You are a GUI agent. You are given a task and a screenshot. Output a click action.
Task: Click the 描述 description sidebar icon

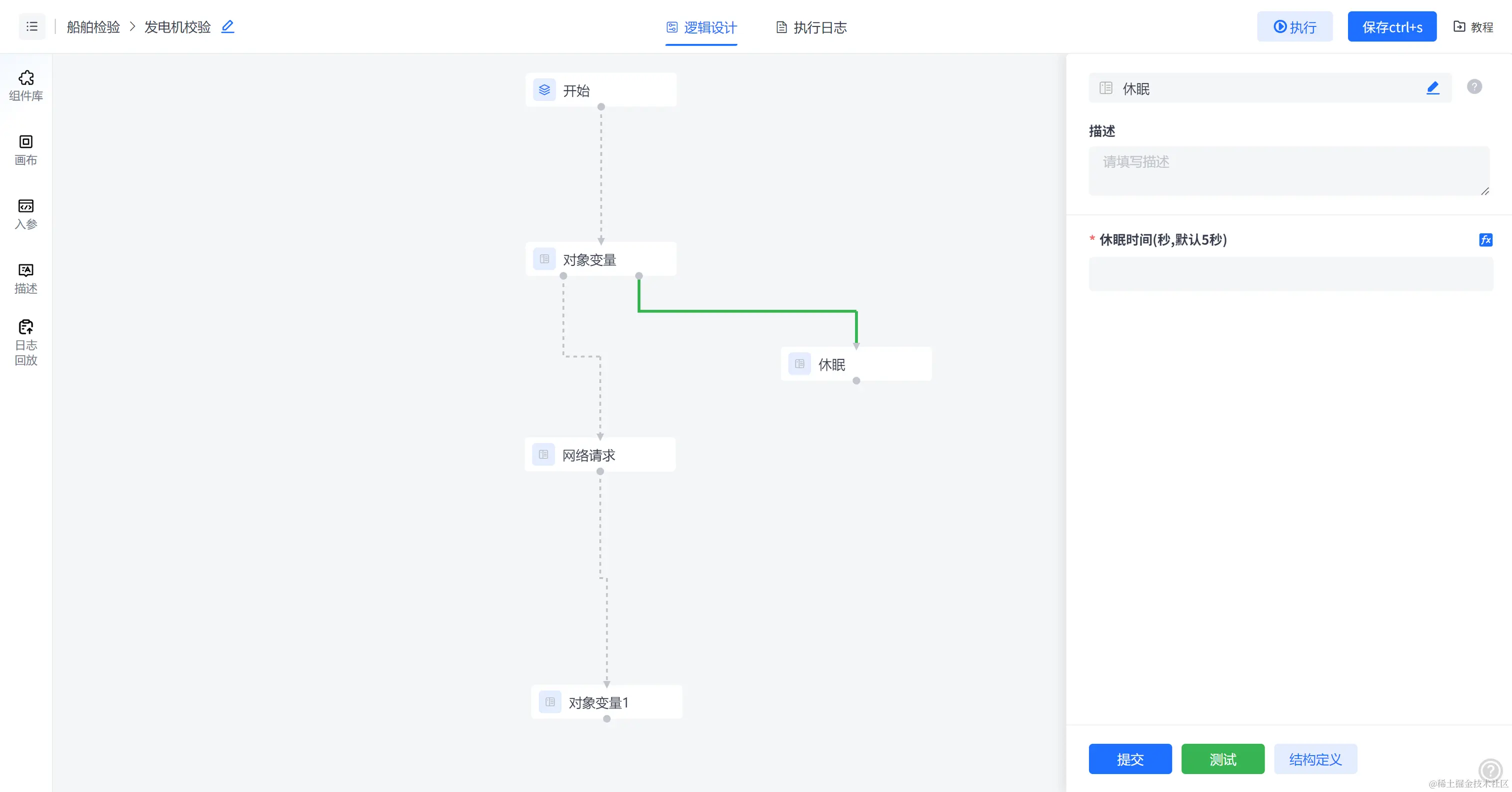tap(26, 278)
